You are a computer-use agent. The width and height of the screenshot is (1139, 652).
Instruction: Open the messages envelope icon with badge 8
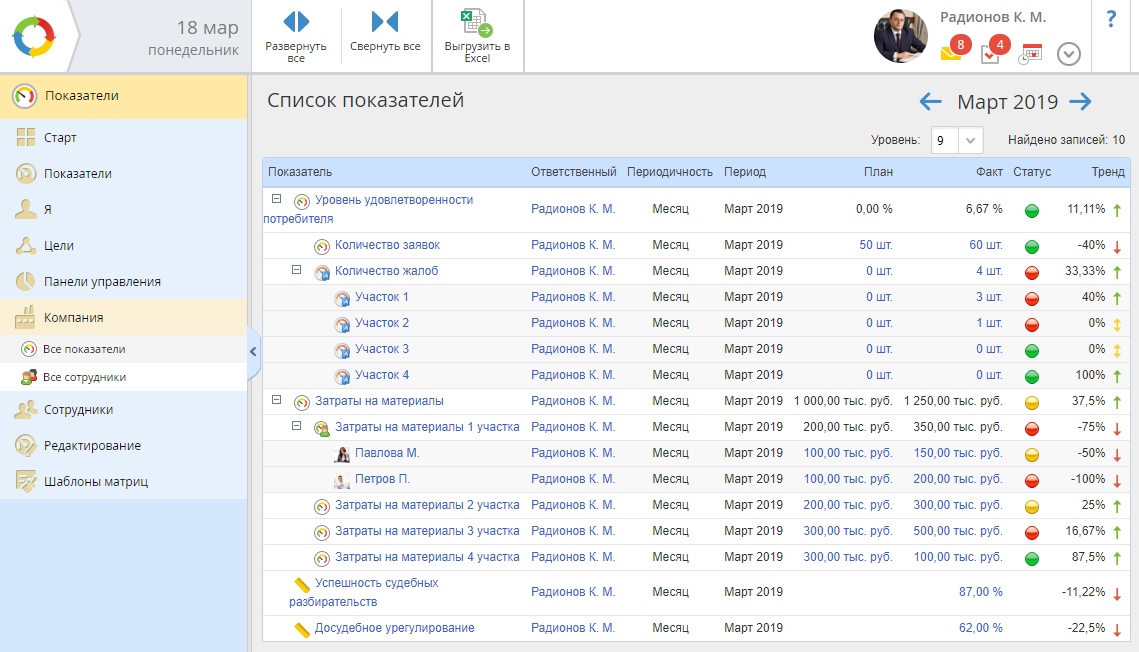951,53
